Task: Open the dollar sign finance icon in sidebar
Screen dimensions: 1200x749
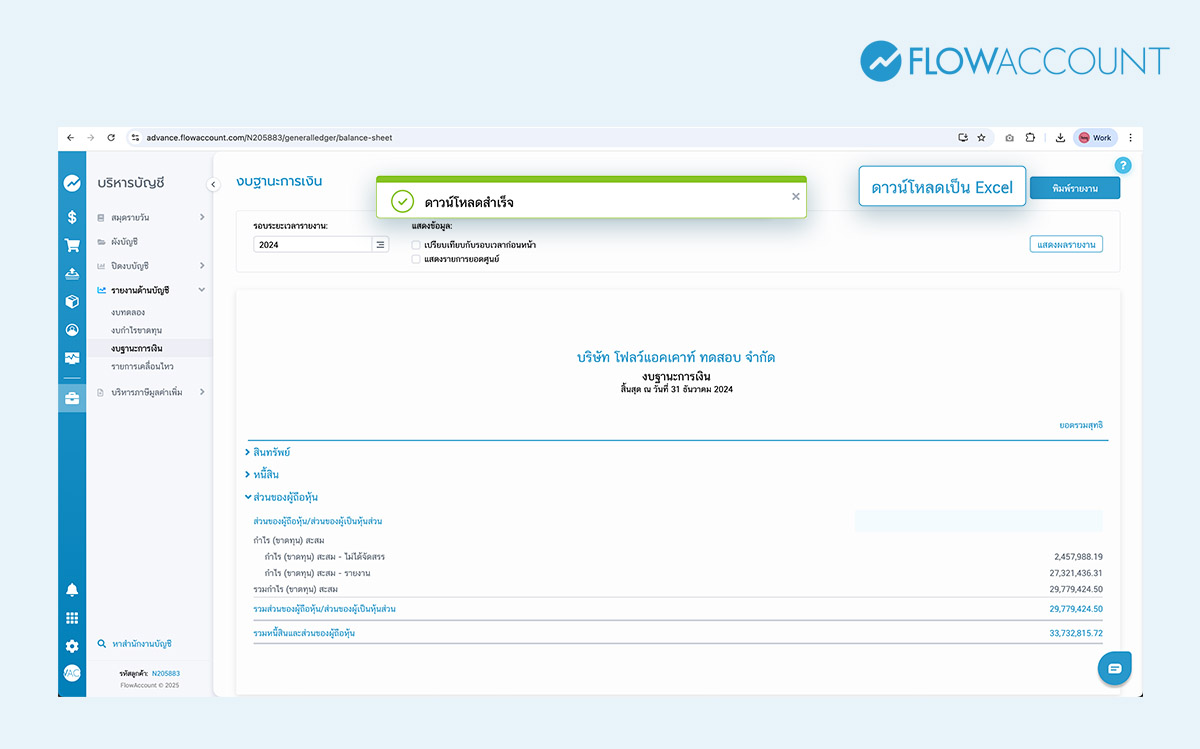Action: point(72,217)
